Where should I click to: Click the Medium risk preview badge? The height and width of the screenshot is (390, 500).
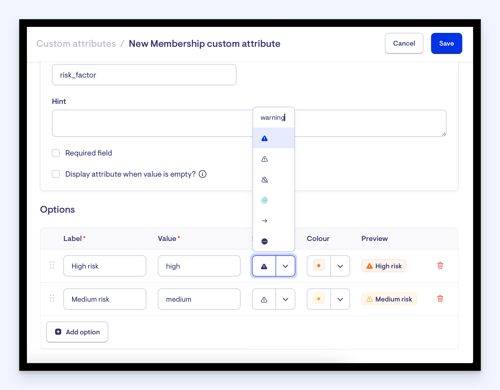coord(389,299)
